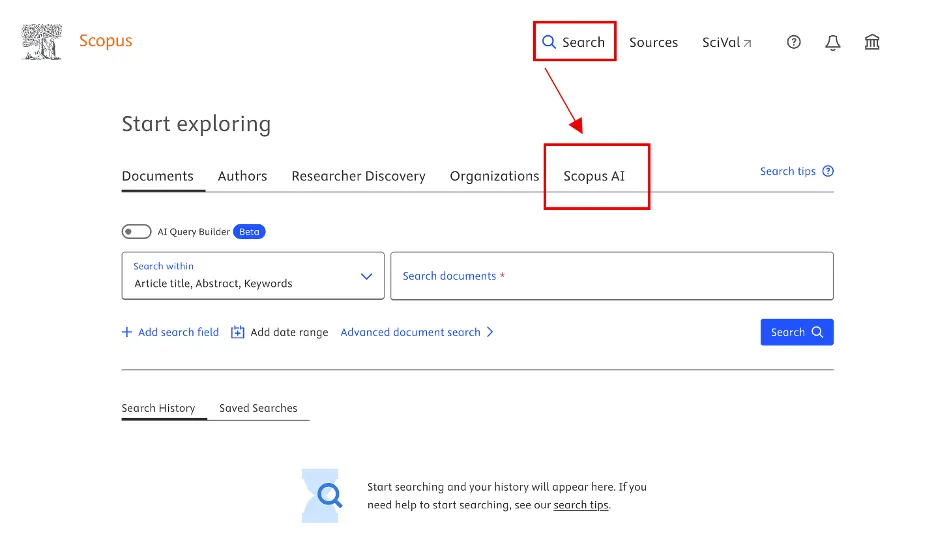This screenshot has width=936, height=554.
Task: Open SciVal external link
Action: point(726,42)
